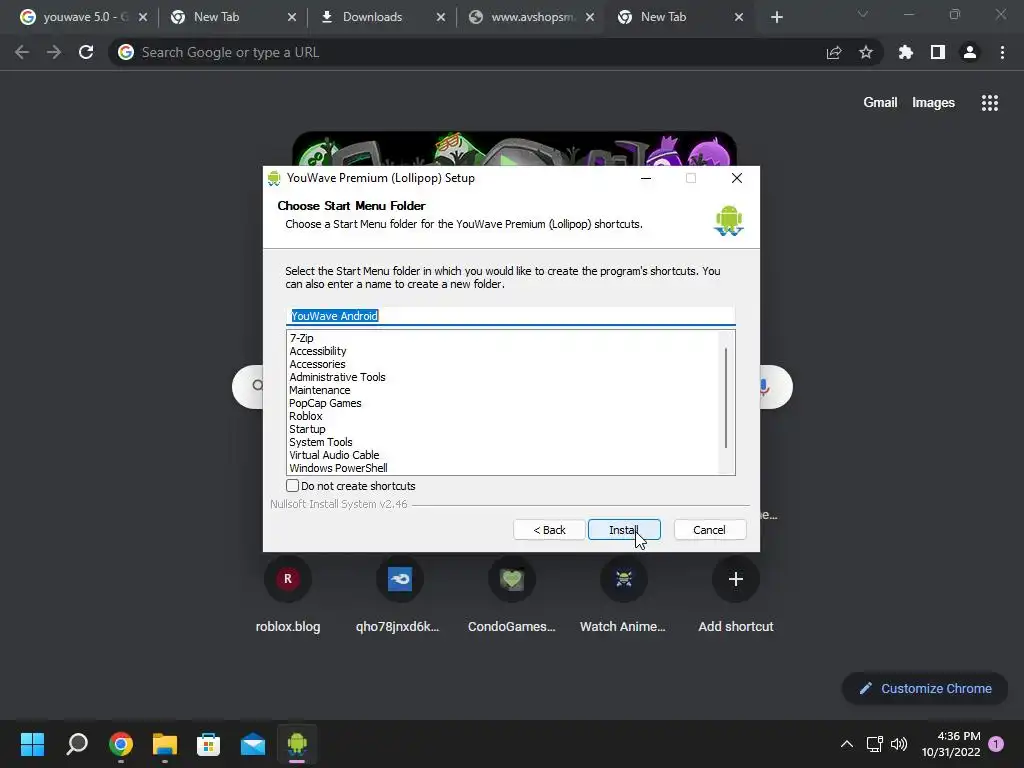Viewport: 1024px width, 768px height.
Task: Open Windows Start menu
Action: [x=33, y=744]
